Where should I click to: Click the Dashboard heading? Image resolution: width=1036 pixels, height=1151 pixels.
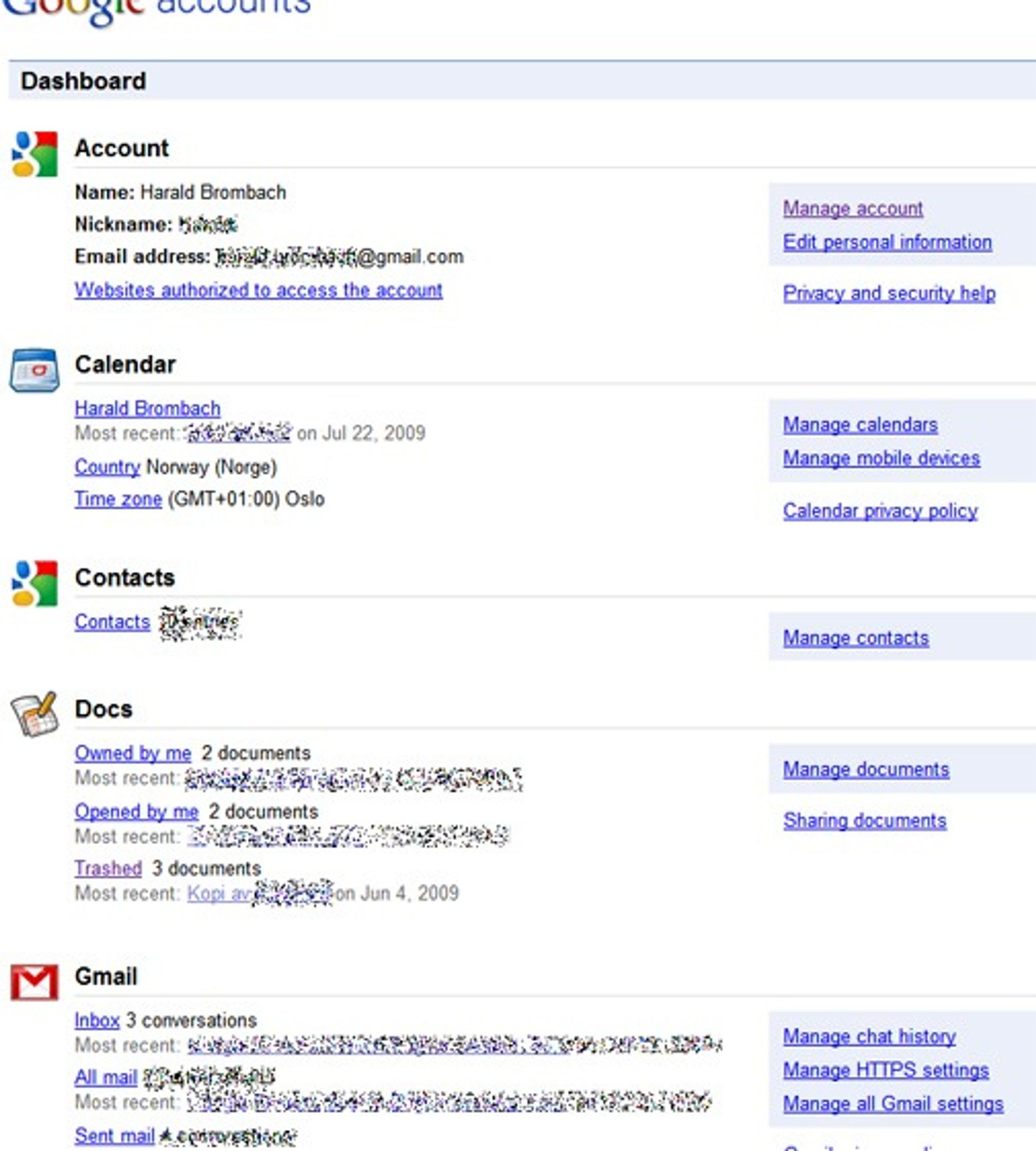(83, 81)
